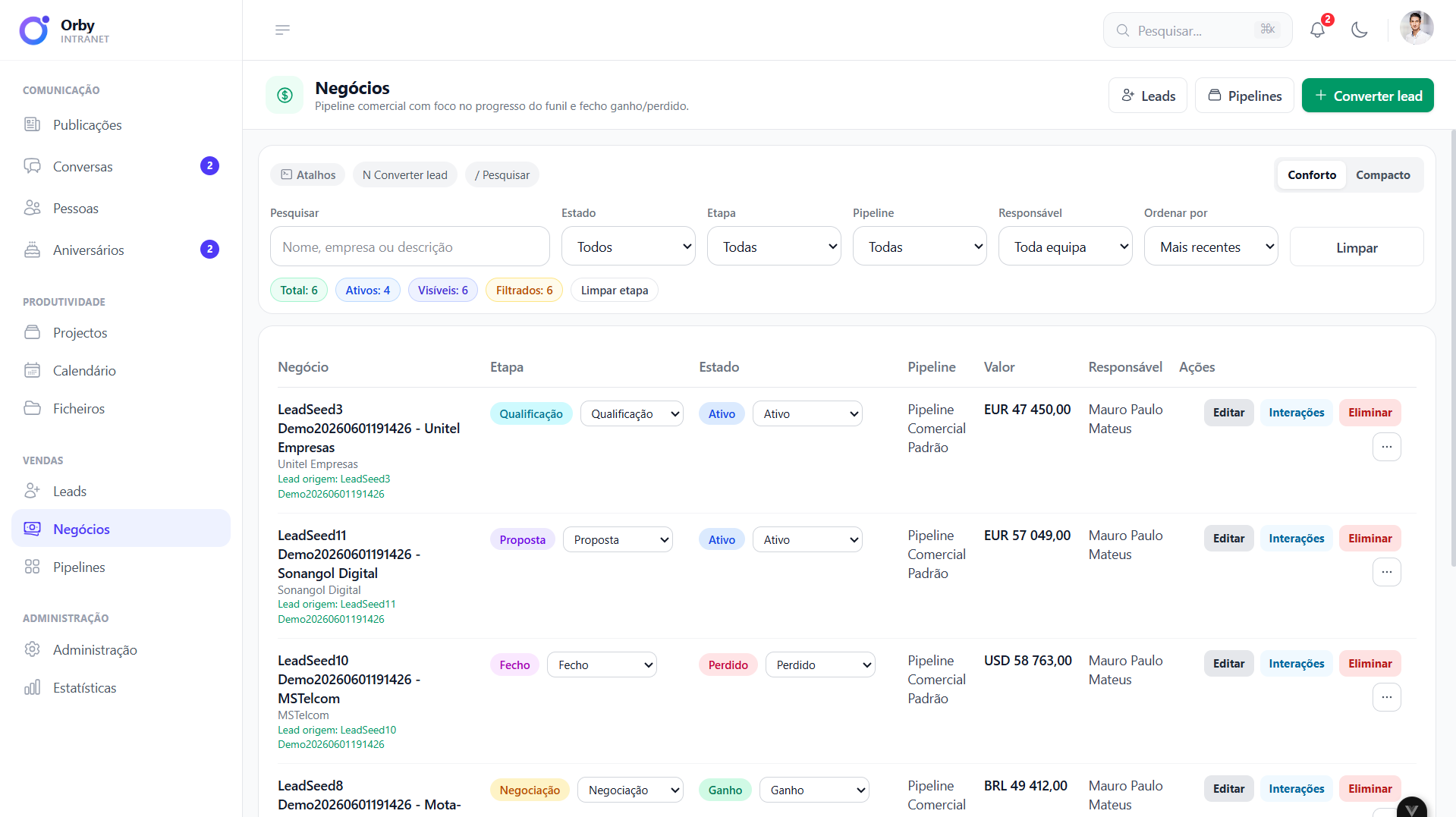Open the Pipeline filter dropdown
Screen dimensions: 1456x817
point(920,247)
